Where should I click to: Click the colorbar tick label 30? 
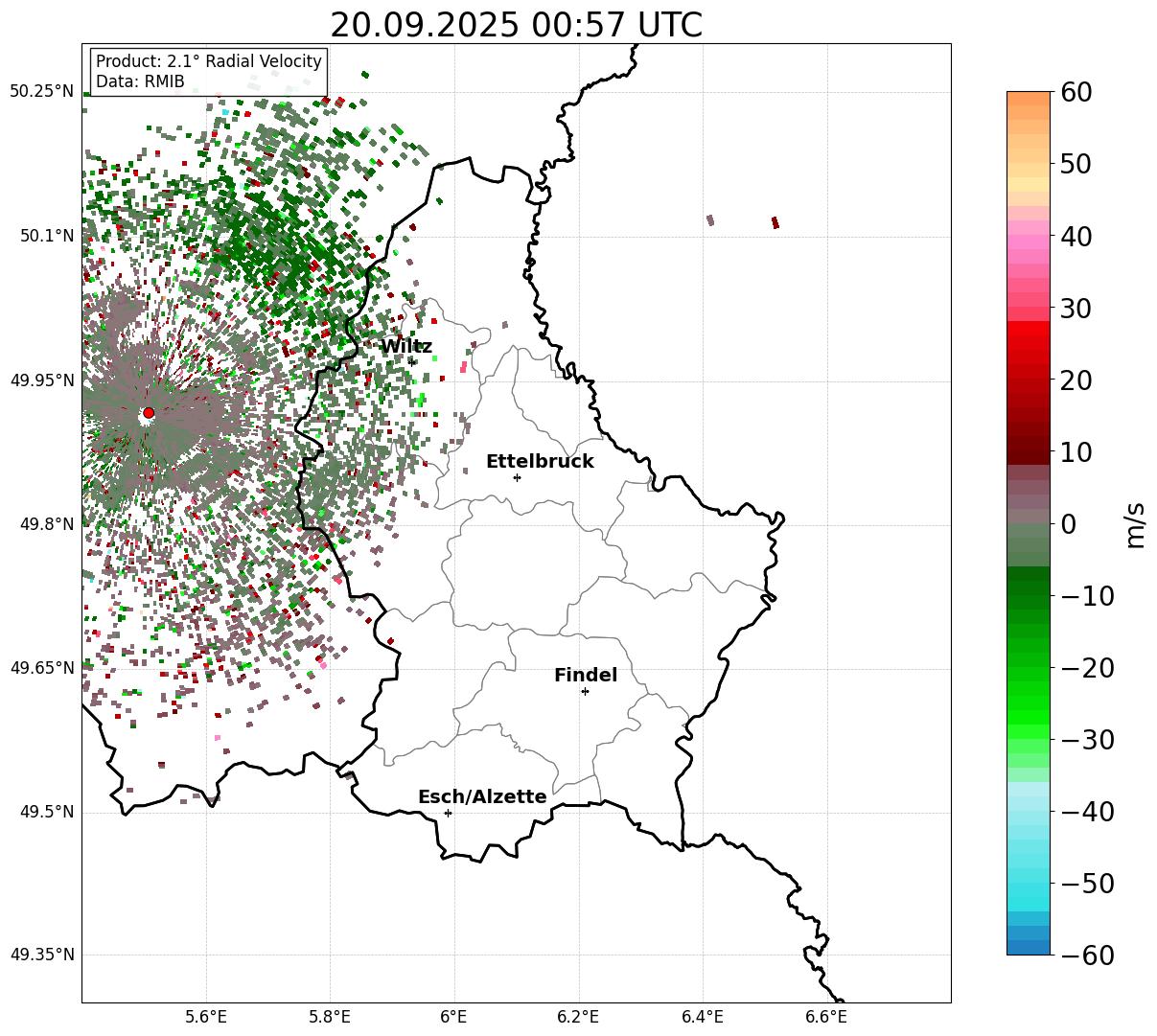point(1077,308)
